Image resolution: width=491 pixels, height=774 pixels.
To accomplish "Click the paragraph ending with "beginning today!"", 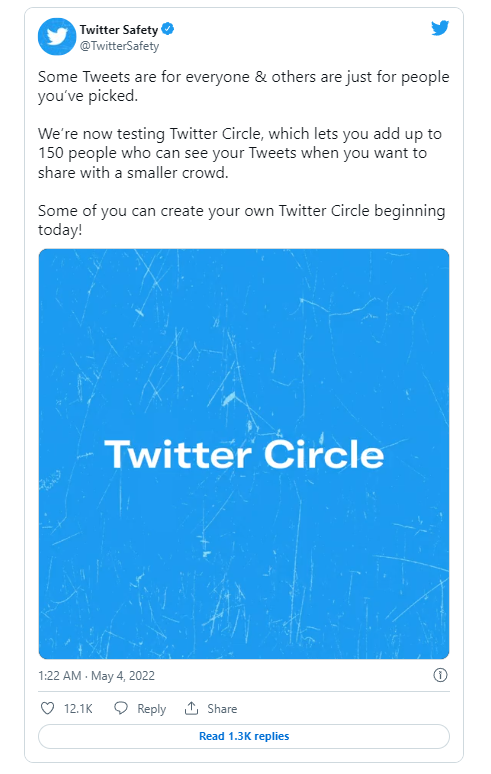I will coord(242,220).
